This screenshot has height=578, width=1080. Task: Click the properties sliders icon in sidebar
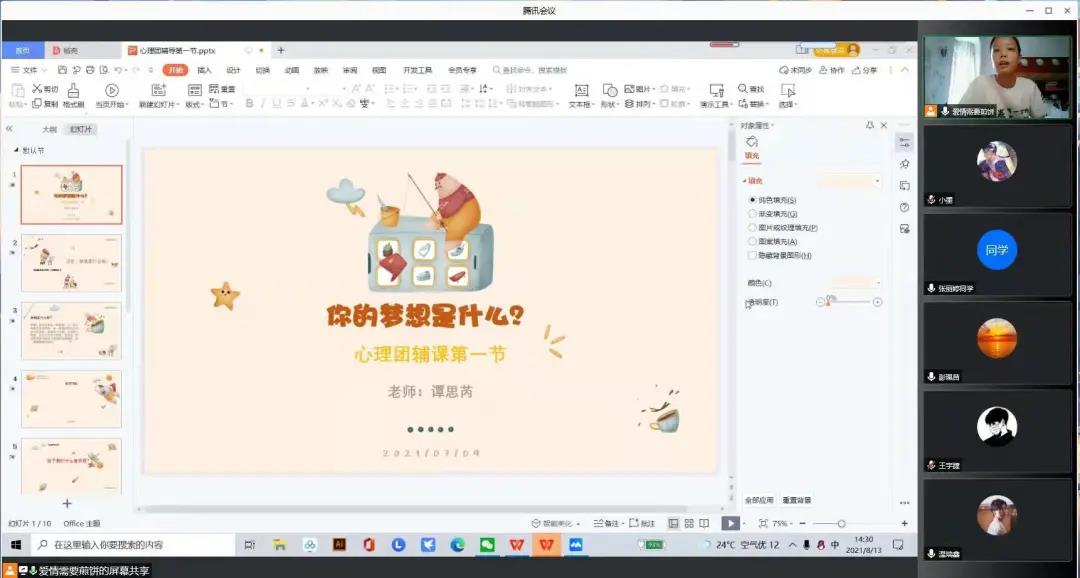(x=904, y=143)
